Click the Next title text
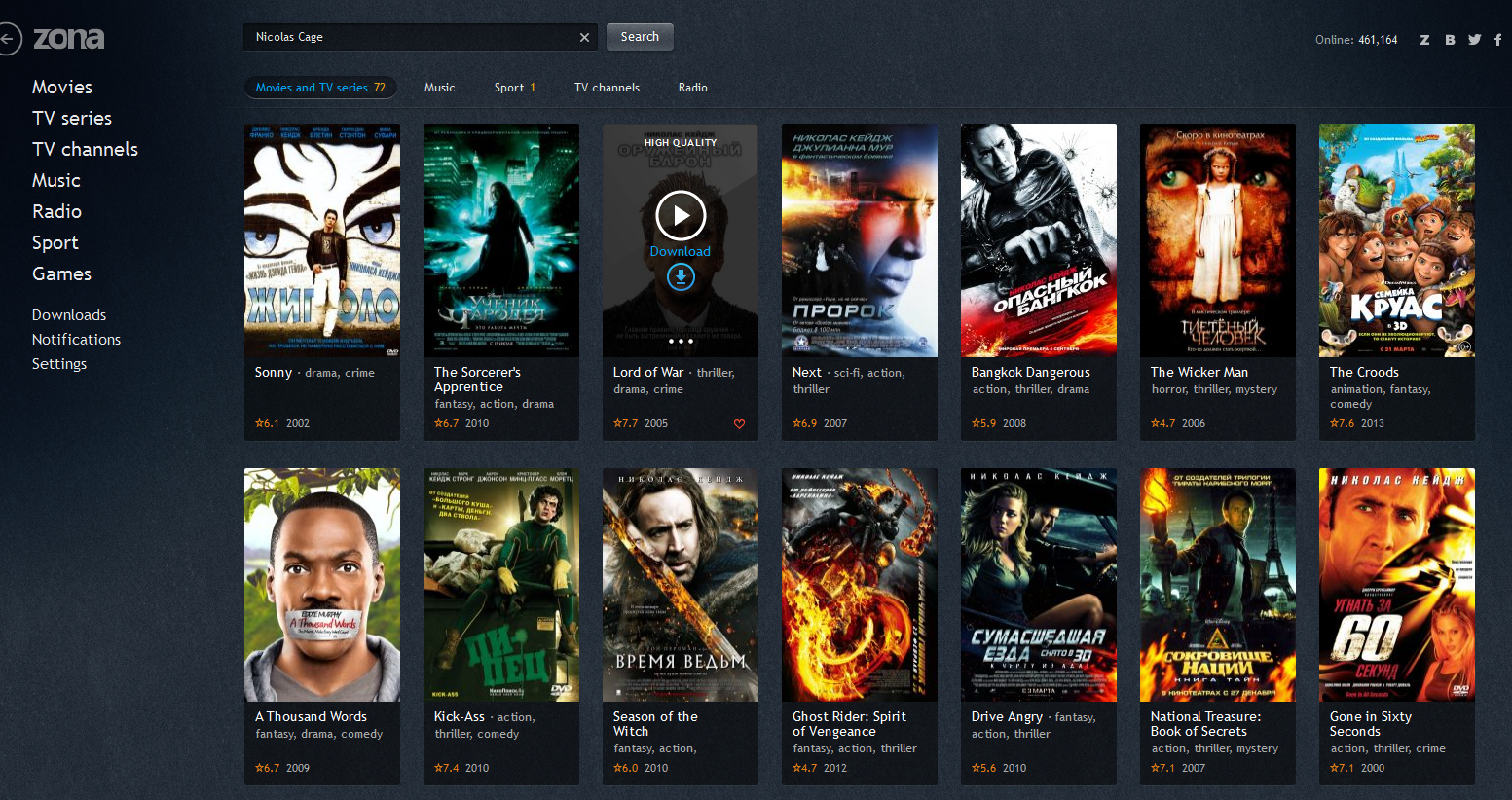This screenshot has height=800, width=1512. pyautogui.click(x=807, y=373)
